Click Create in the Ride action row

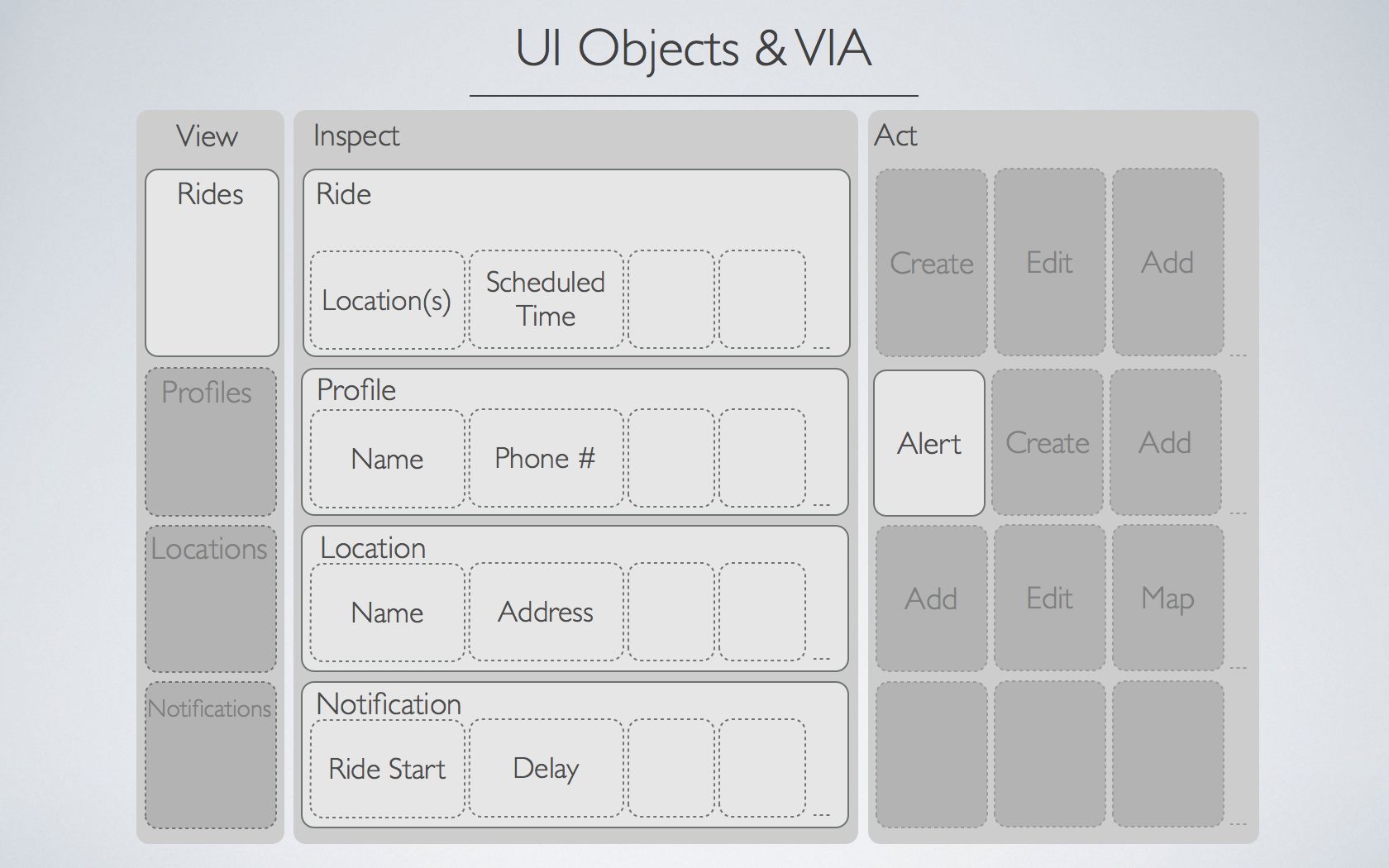[932, 263]
